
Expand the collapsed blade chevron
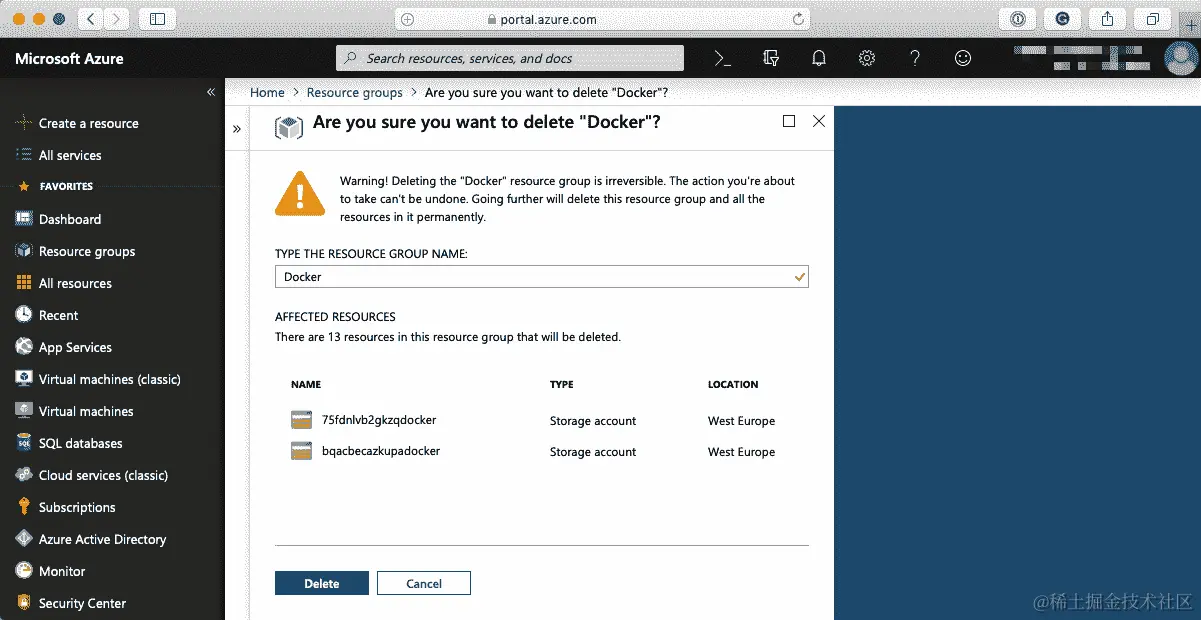click(237, 129)
